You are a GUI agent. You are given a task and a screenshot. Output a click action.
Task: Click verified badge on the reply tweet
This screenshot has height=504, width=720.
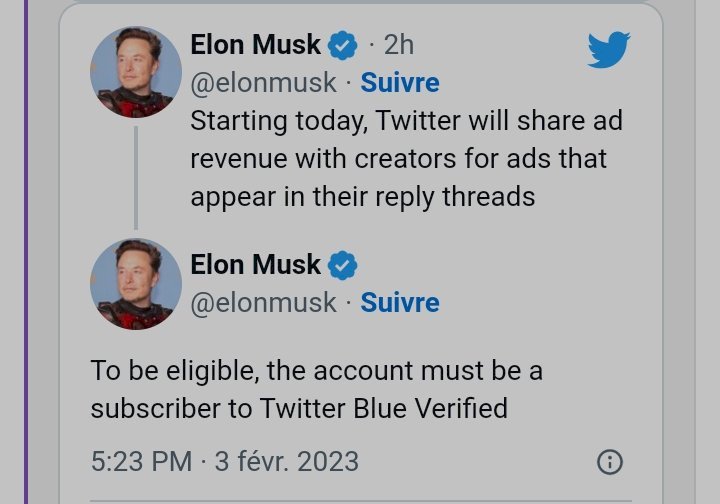(344, 266)
